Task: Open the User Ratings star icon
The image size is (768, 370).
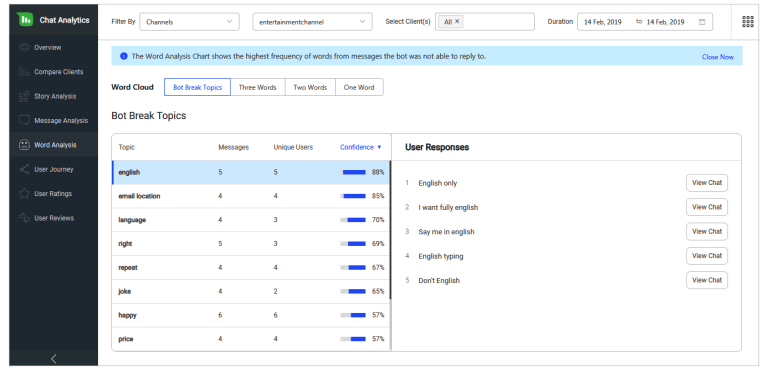Action: point(24,194)
